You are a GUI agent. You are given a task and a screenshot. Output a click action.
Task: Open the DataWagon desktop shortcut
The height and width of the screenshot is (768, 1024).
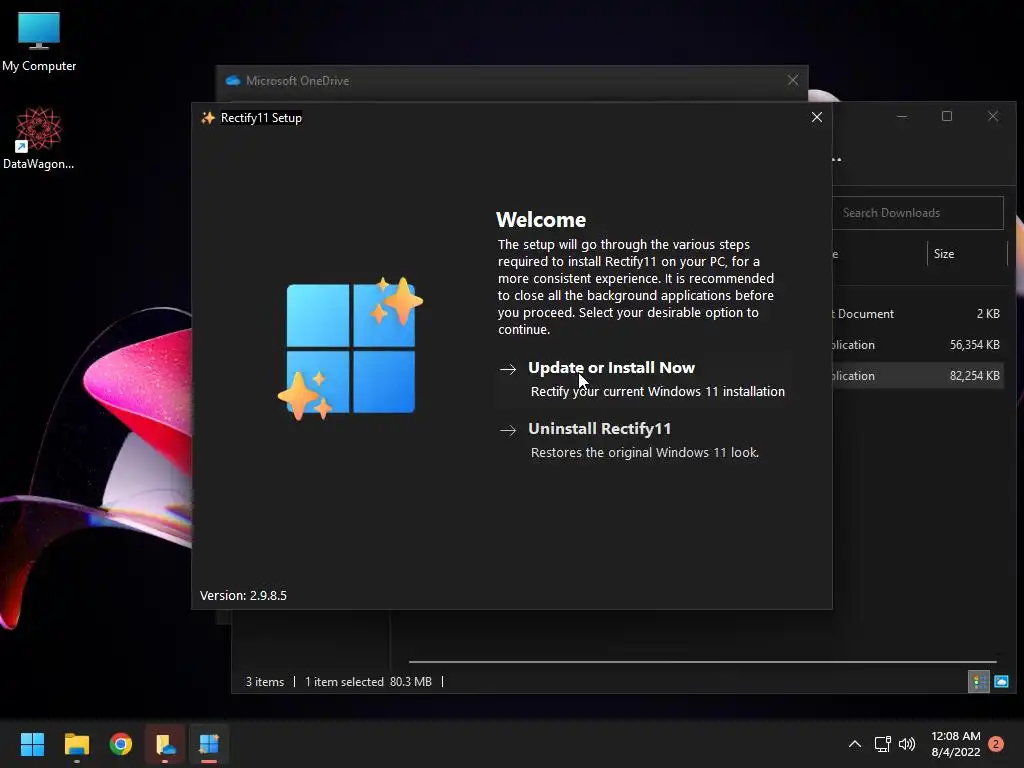tap(39, 138)
